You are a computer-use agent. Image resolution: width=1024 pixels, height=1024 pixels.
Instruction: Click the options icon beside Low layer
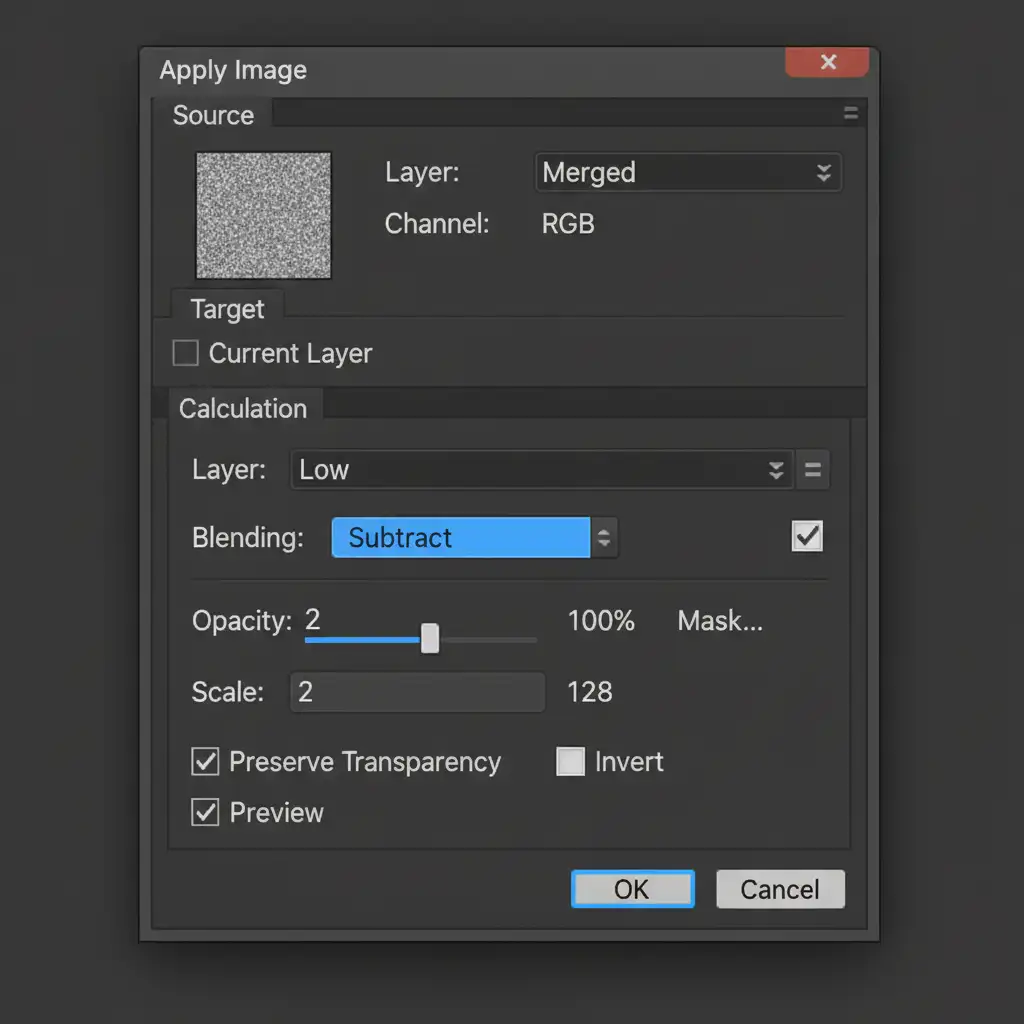[812, 470]
